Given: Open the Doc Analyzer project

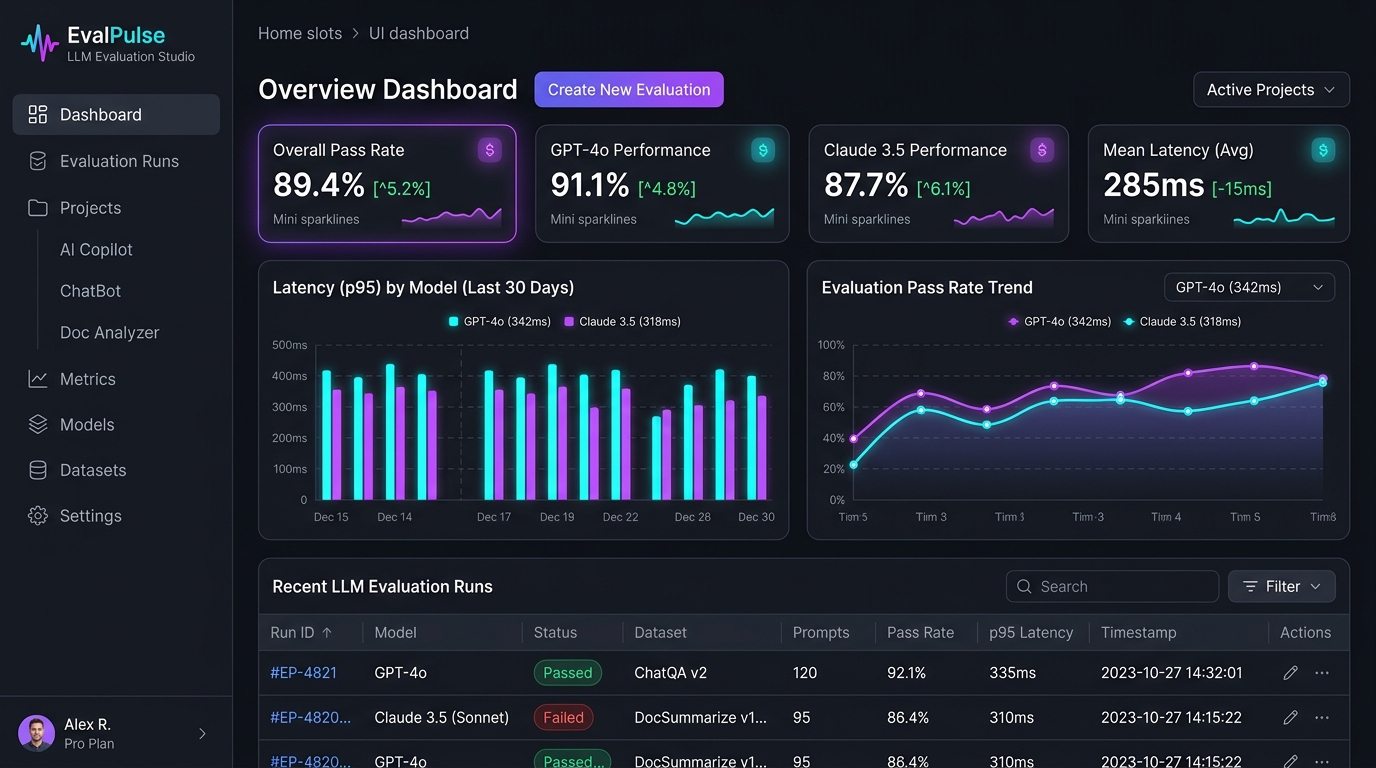Looking at the screenshot, I should [x=110, y=333].
